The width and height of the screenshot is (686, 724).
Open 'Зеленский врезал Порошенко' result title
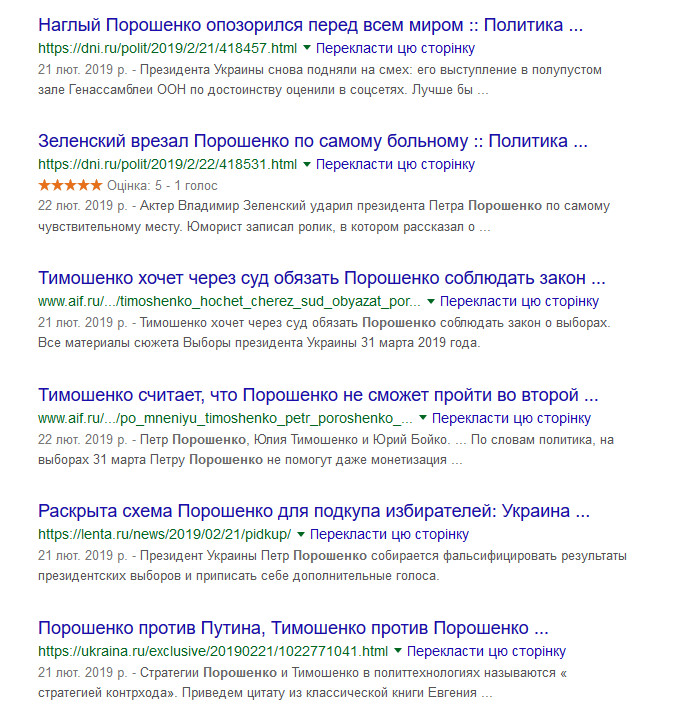[x=313, y=141]
